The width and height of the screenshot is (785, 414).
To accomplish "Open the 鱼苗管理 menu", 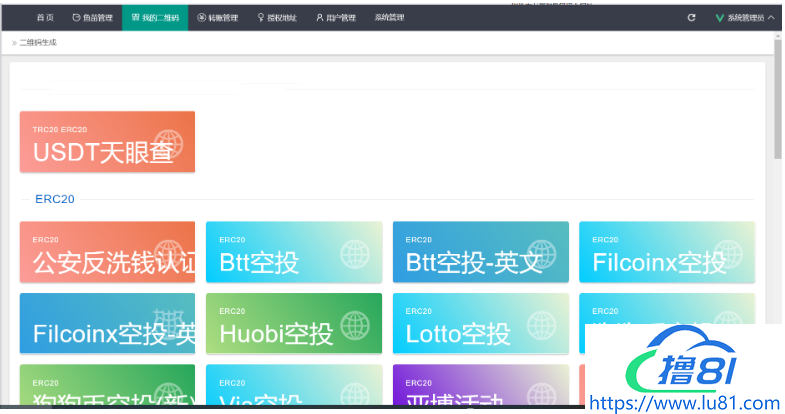I will point(92,18).
